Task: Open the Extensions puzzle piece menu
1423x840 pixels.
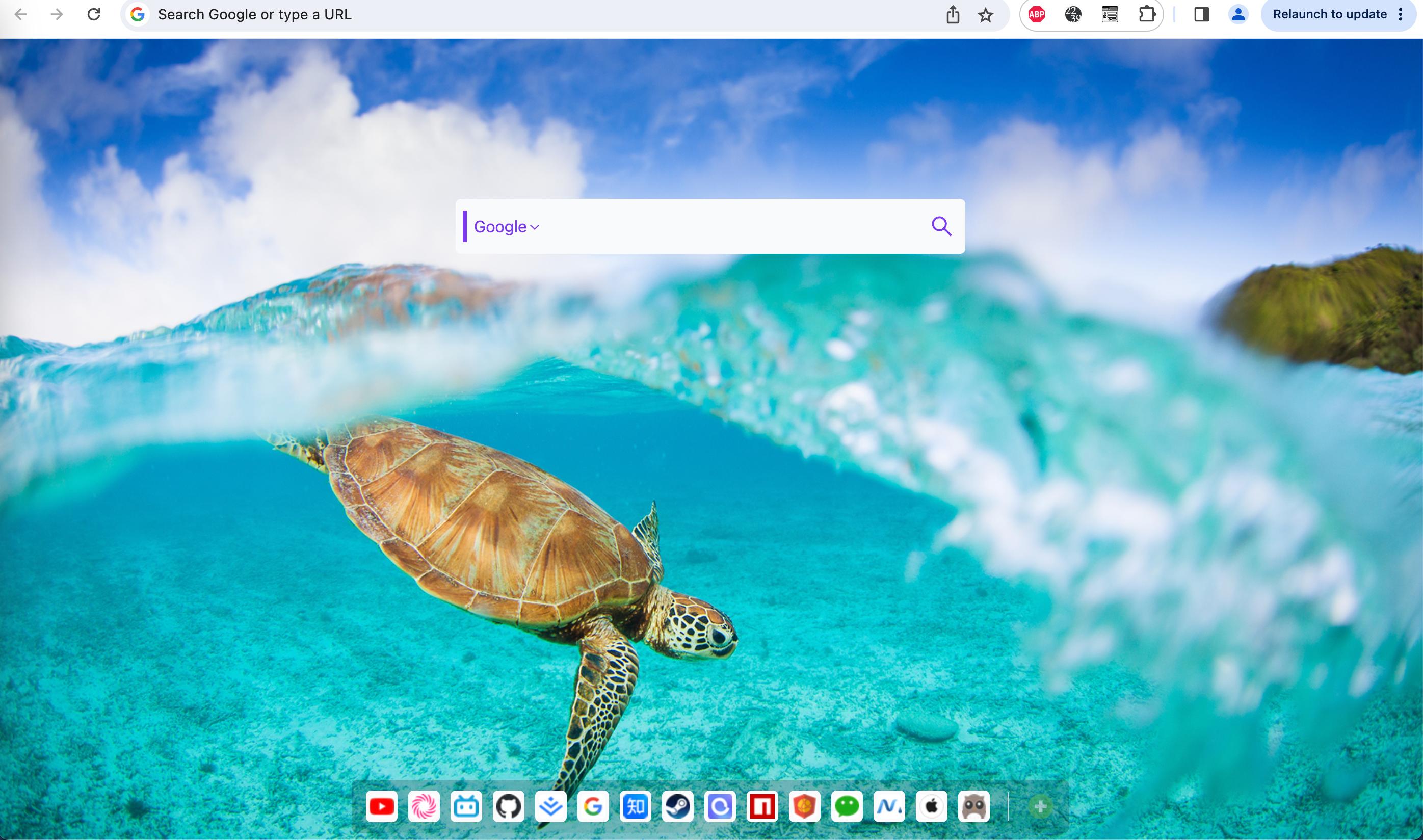Action: 1146,15
